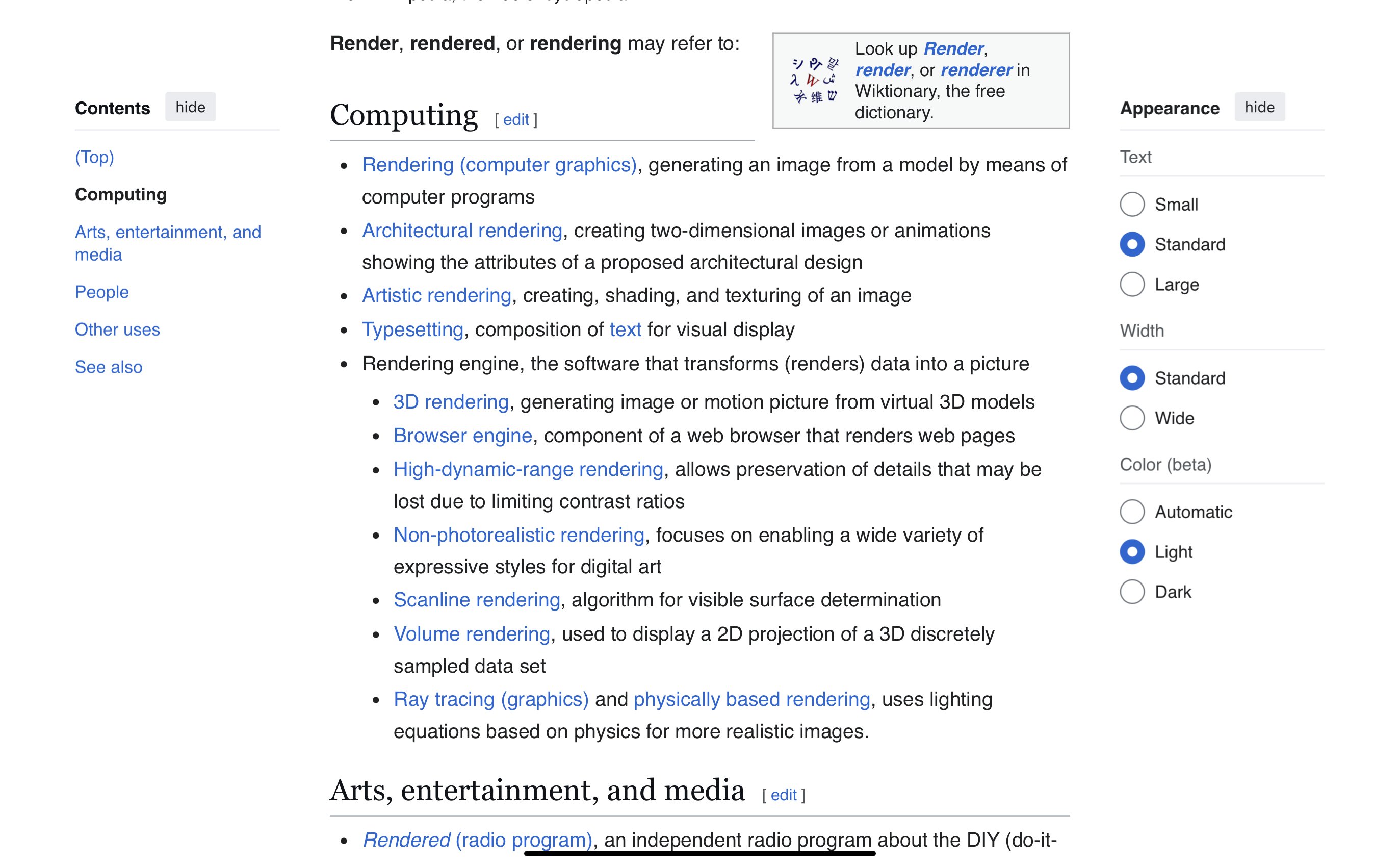The width and height of the screenshot is (1400, 864).
Task: Open Non-photorealistic rendering article
Action: pos(518,536)
